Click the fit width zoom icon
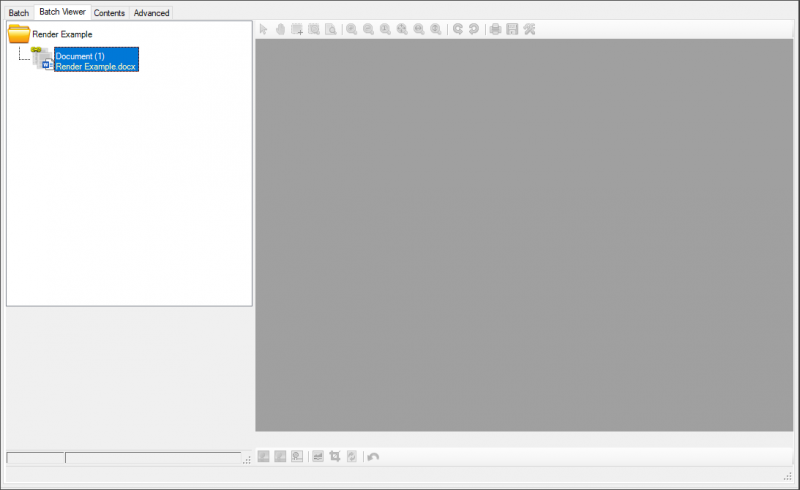This screenshot has height=490, width=800. tap(419, 29)
